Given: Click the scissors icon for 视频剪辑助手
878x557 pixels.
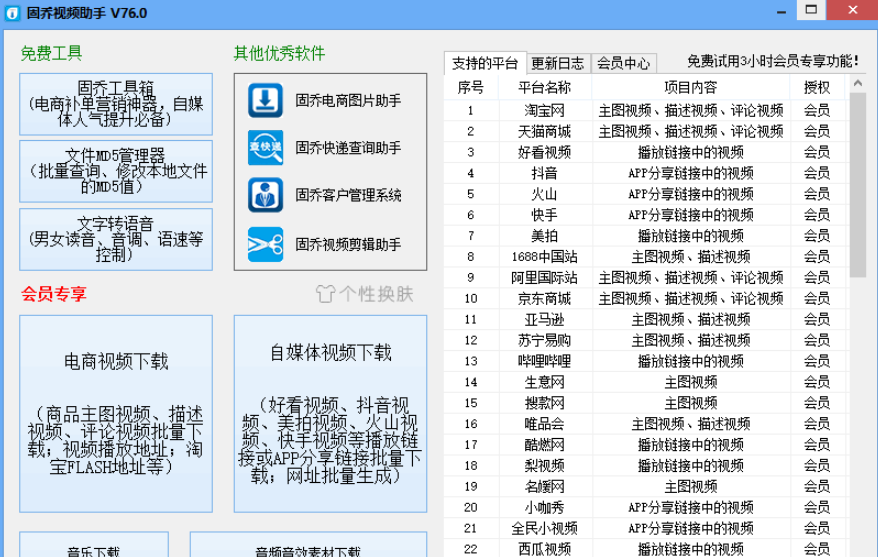Looking at the screenshot, I should pyautogui.click(x=265, y=244).
